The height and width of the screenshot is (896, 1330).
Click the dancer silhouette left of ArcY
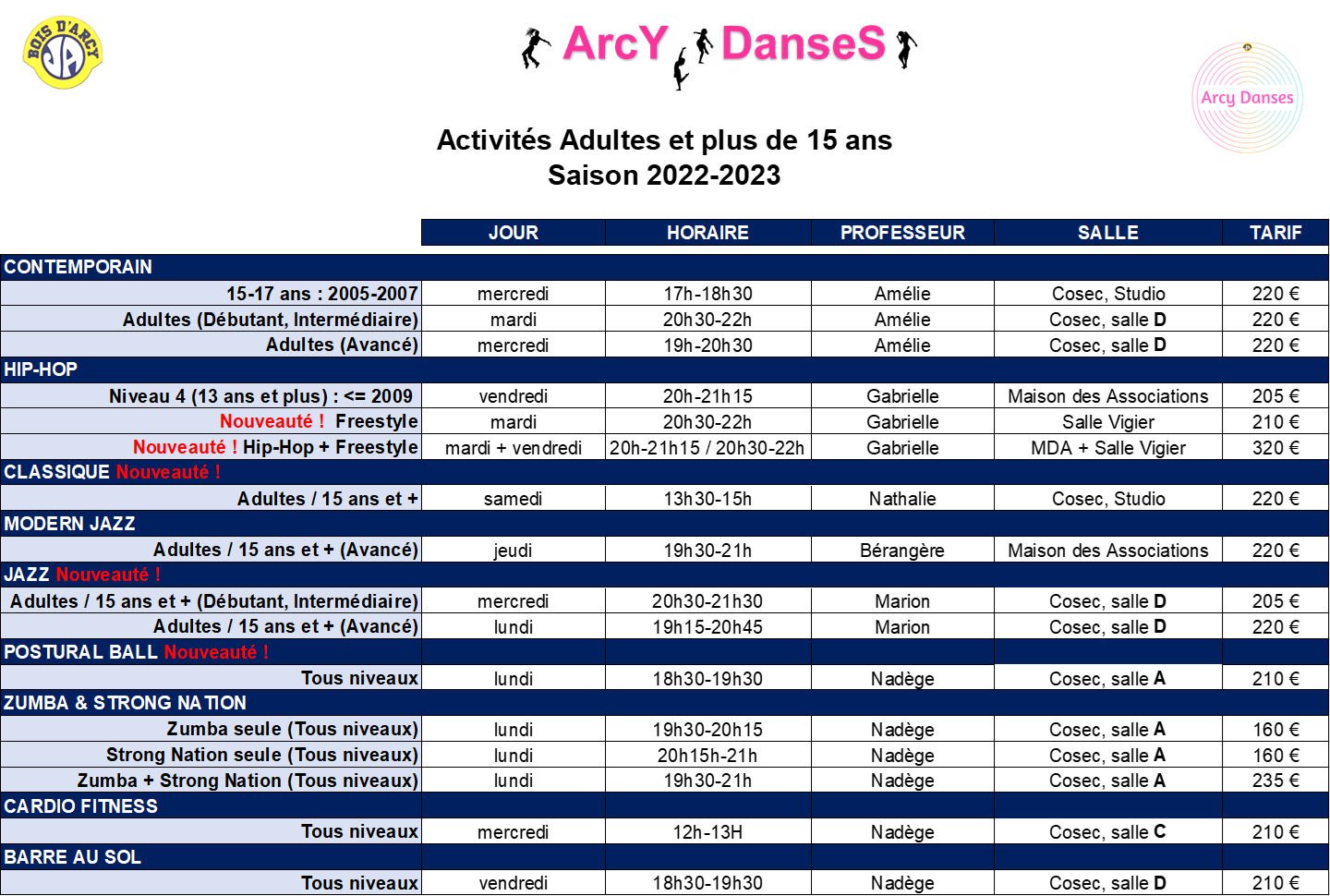tap(537, 48)
